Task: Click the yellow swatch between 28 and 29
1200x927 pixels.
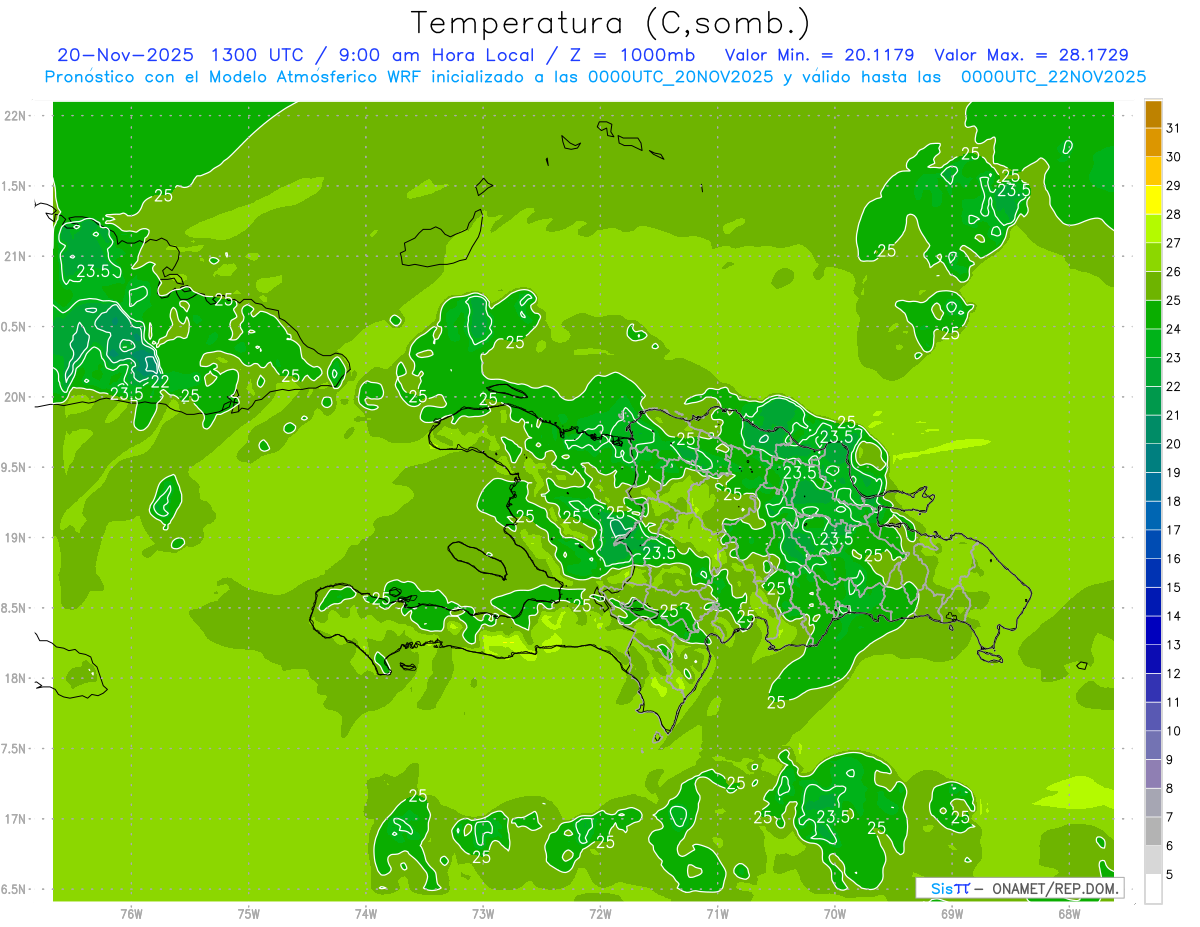Action: coord(1153,200)
